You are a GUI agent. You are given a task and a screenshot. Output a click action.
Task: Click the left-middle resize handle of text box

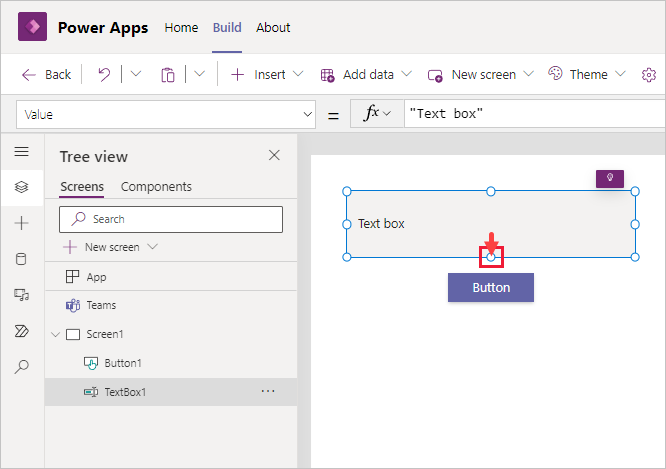[347, 224]
